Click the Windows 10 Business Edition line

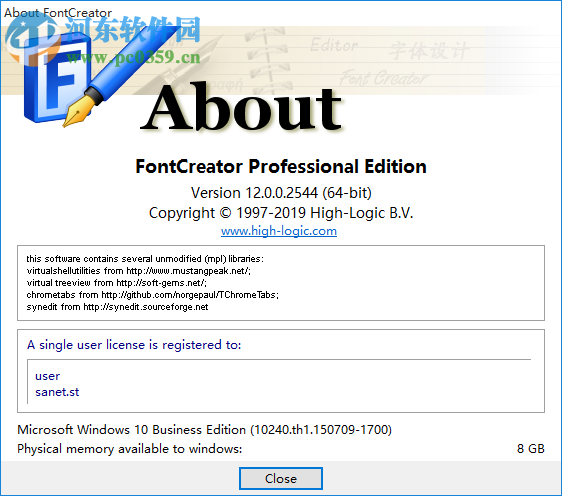click(x=204, y=430)
